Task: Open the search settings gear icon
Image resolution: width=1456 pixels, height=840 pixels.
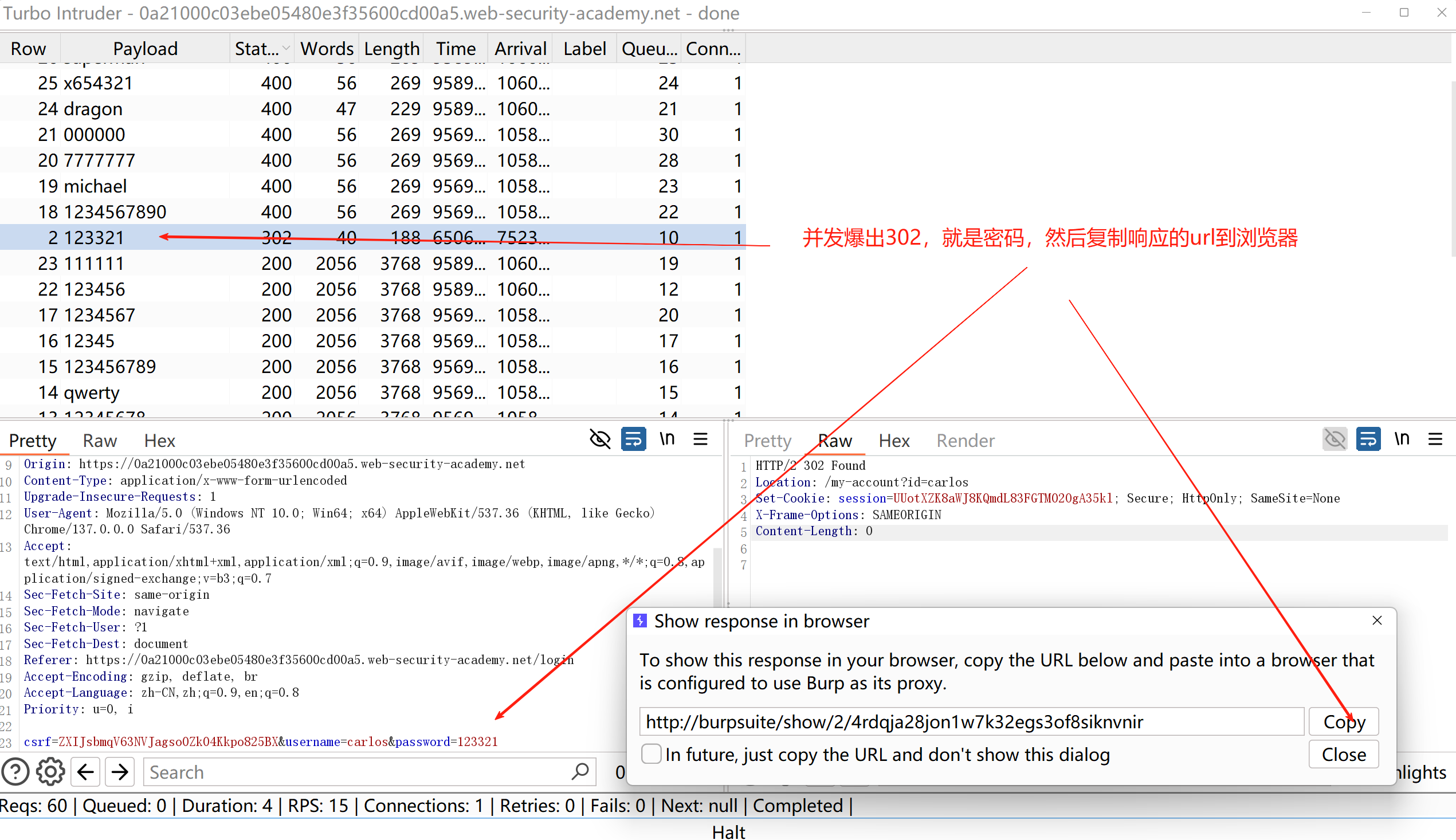Action: (x=51, y=772)
